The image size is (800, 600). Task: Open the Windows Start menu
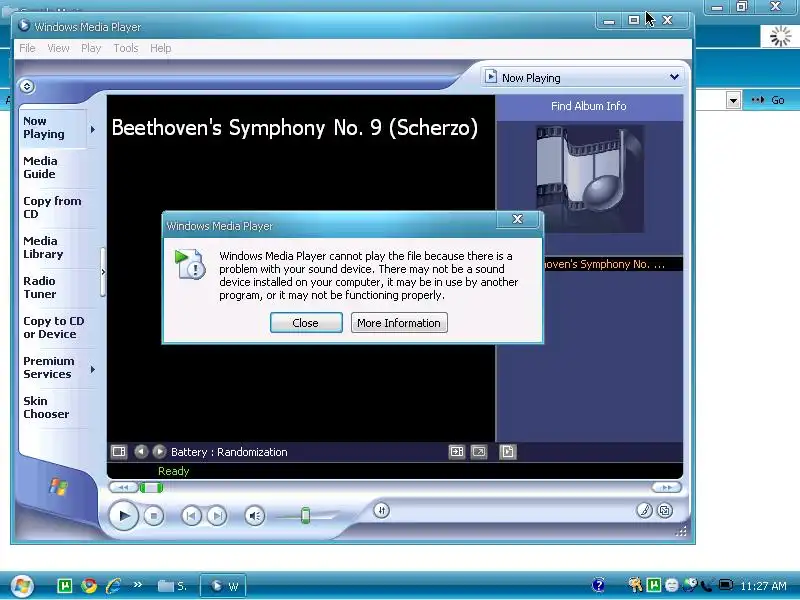[22, 586]
